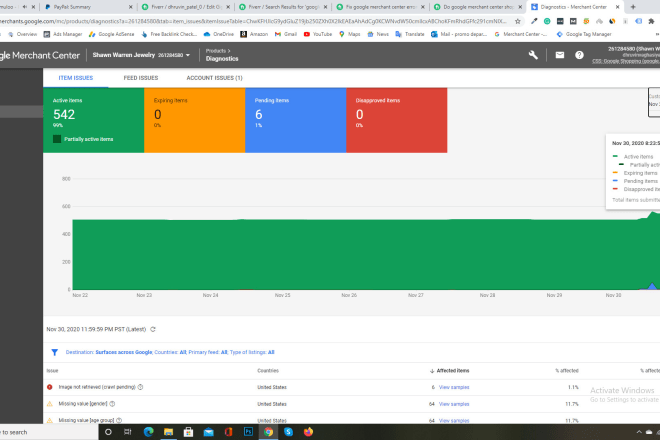Viewport: 660px width, 440px height.
Task: Open Amazon bookmark
Action: tap(254, 34)
